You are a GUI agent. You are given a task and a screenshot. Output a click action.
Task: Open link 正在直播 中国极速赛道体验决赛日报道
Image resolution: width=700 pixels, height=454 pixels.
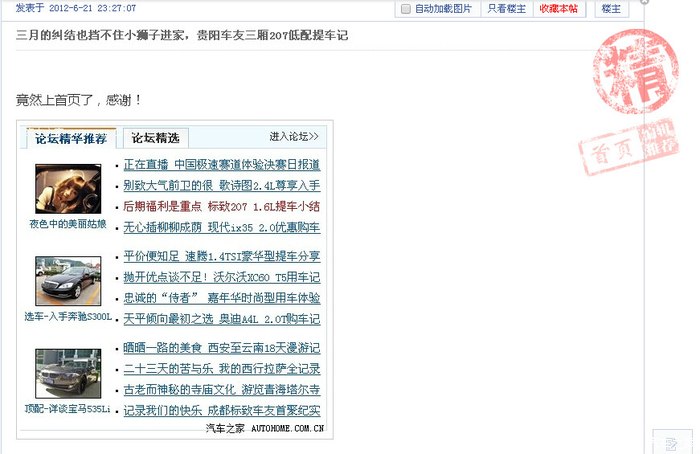coord(221,164)
